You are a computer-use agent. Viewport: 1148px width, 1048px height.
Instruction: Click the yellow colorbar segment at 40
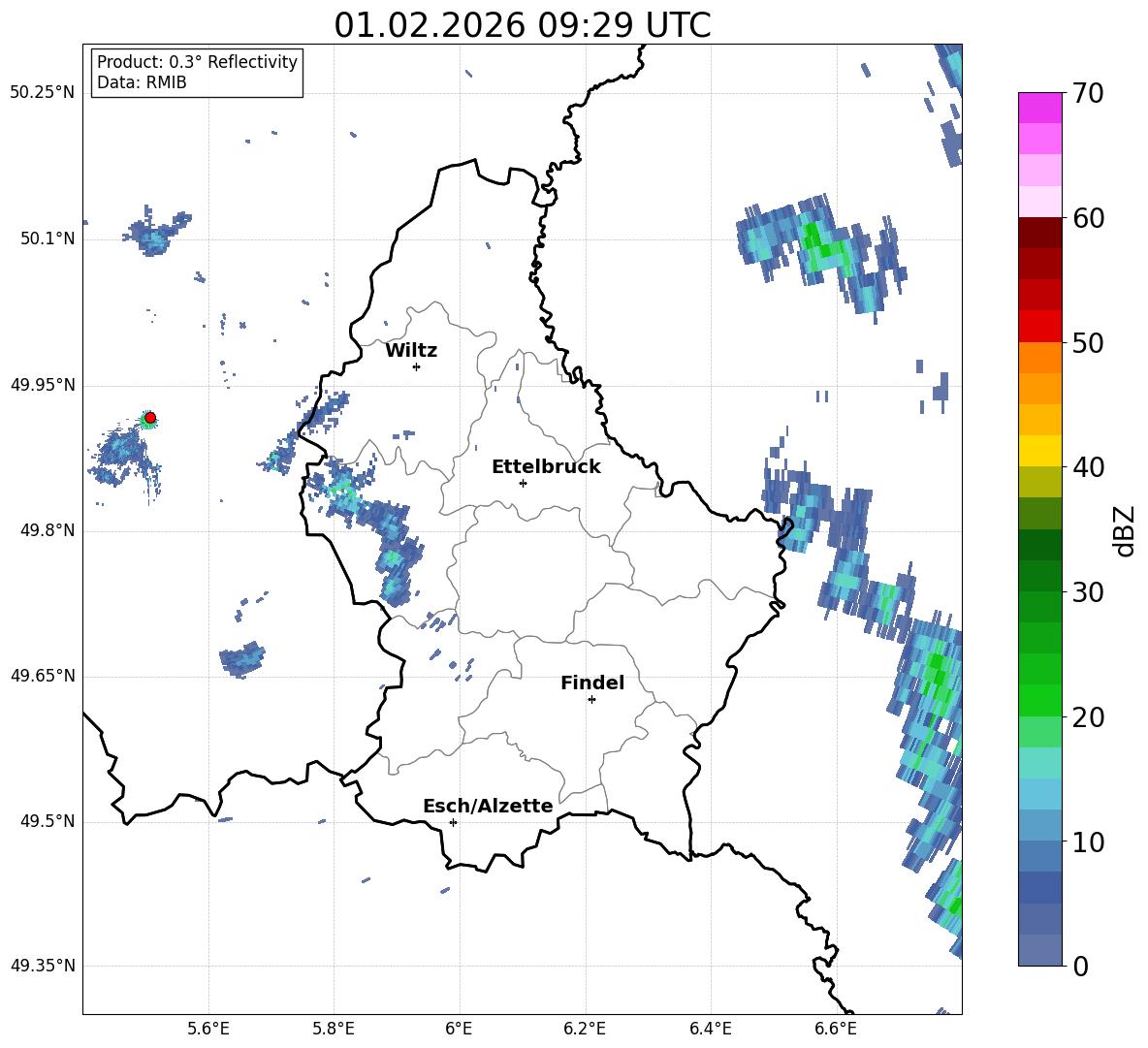tap(1040, 452)
